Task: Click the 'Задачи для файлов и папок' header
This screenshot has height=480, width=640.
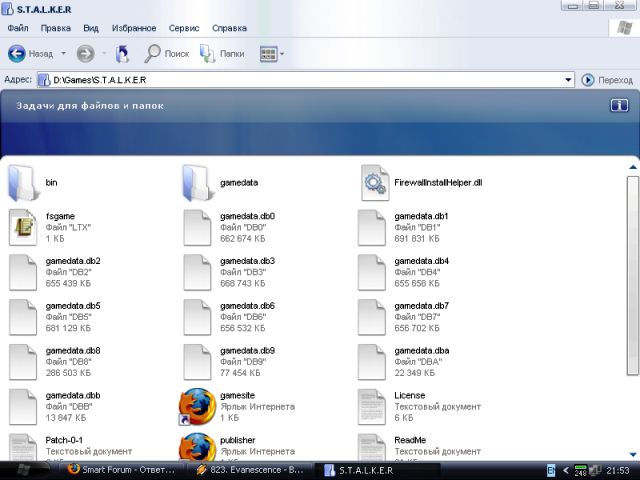Action: pos(90,106)
